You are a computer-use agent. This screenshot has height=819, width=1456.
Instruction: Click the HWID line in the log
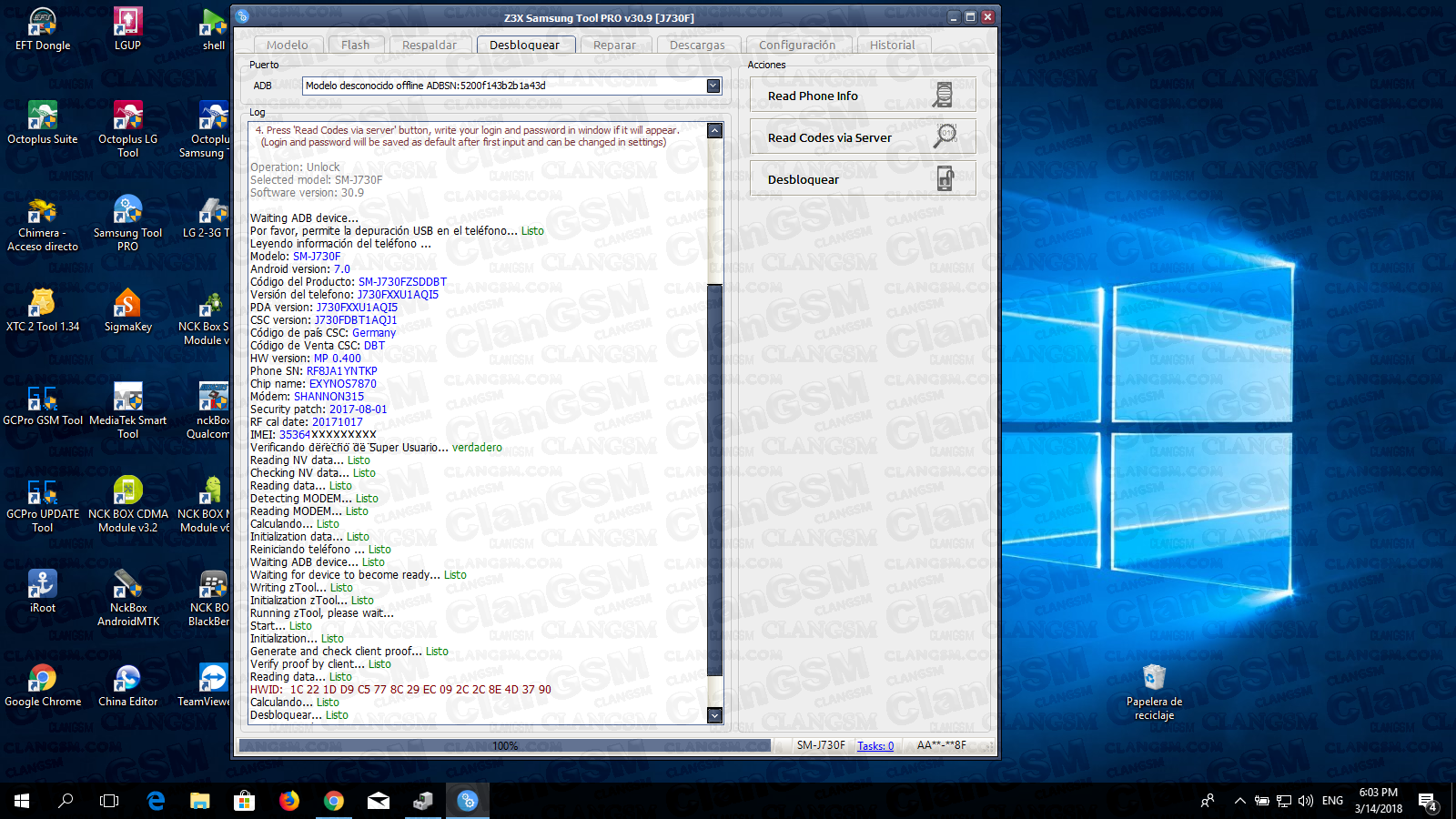(400, 690)
